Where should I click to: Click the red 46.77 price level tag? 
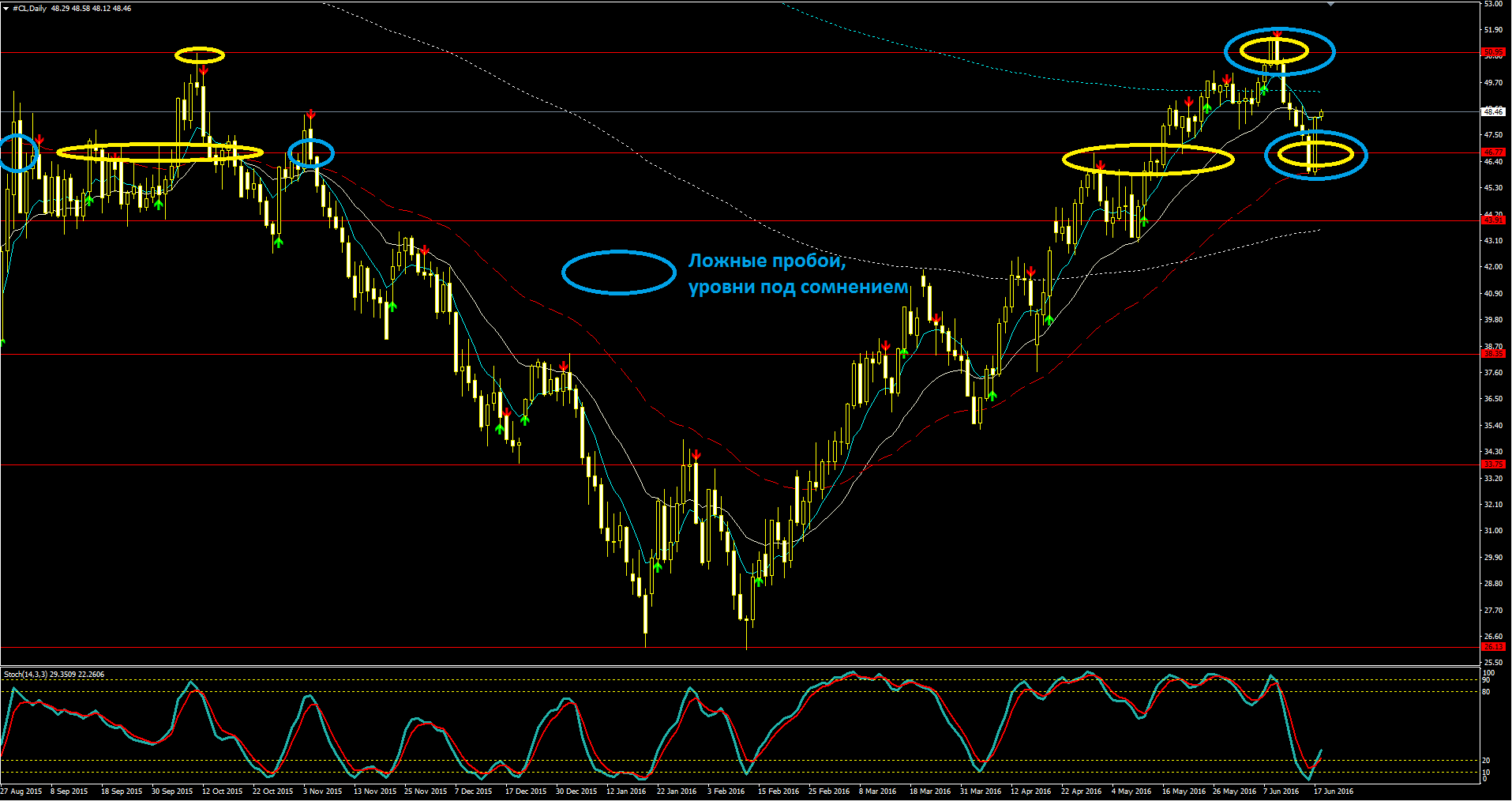[1493, 152]
